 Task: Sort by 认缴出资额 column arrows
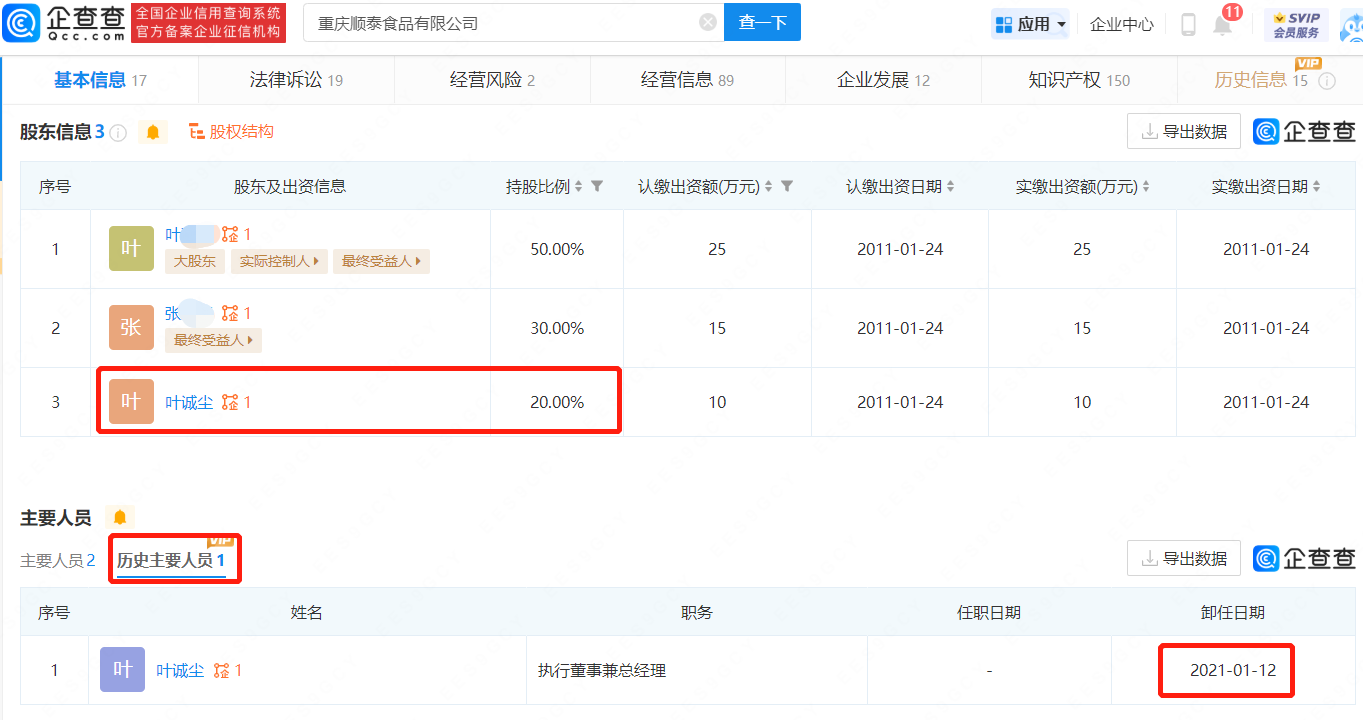coord(768,186)
